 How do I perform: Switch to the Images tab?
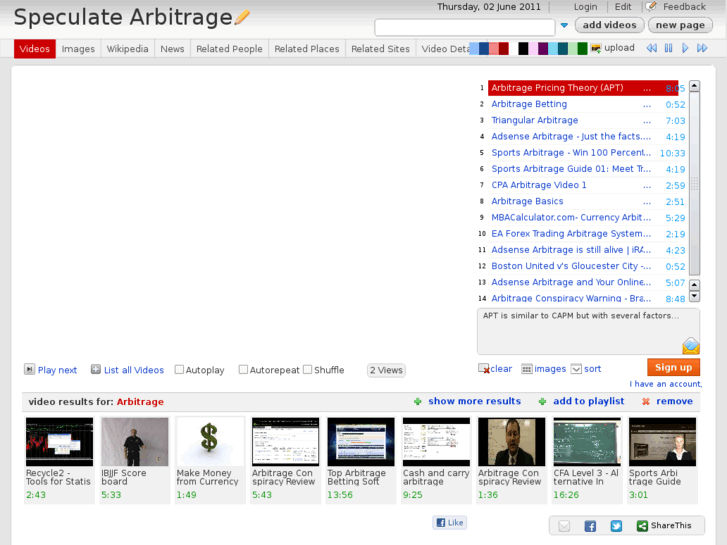click(x=78, y=49)
